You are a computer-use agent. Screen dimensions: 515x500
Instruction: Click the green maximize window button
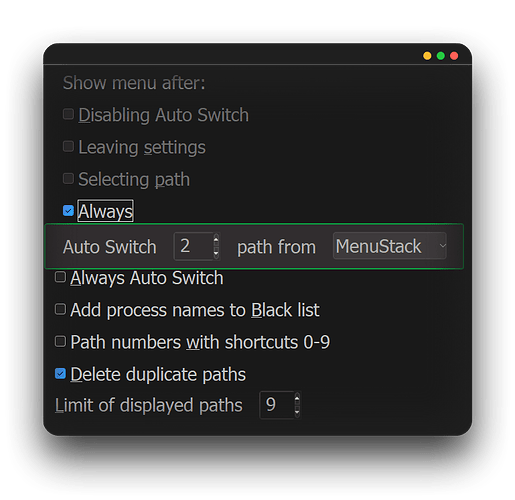coord(440,56)
